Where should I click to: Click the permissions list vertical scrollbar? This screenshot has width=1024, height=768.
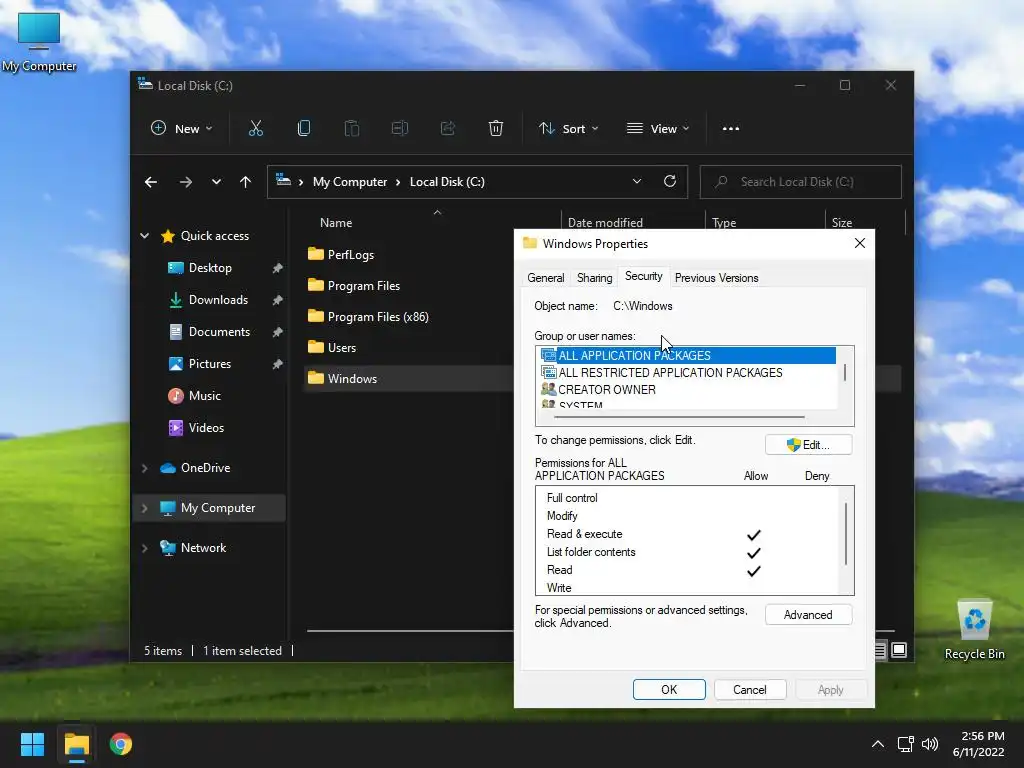click(846, 534)
